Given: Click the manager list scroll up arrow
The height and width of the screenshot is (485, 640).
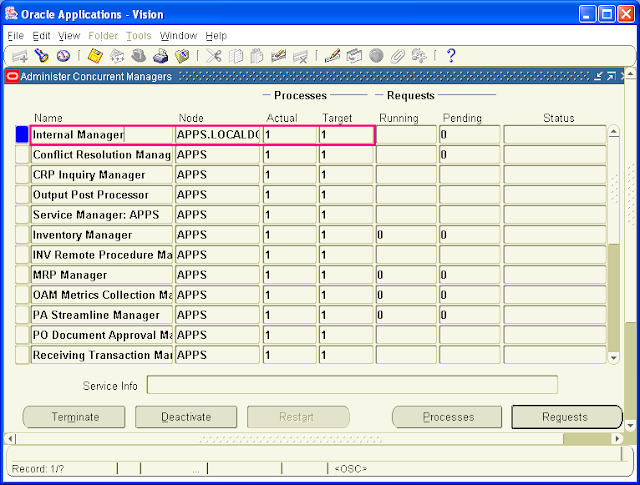Looking at the screenshot, I should pos(613,132).
